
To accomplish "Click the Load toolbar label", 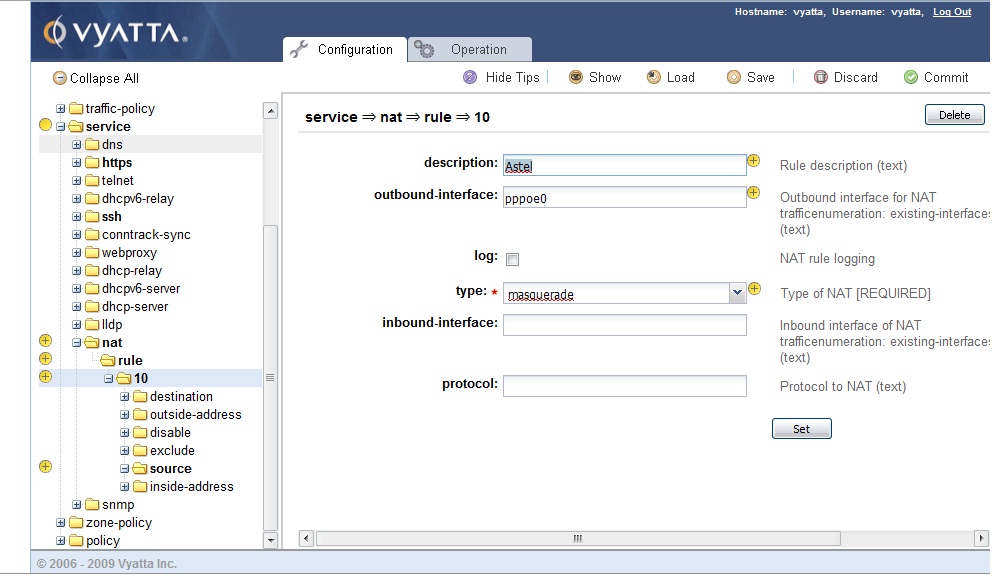I will point(681,77).
